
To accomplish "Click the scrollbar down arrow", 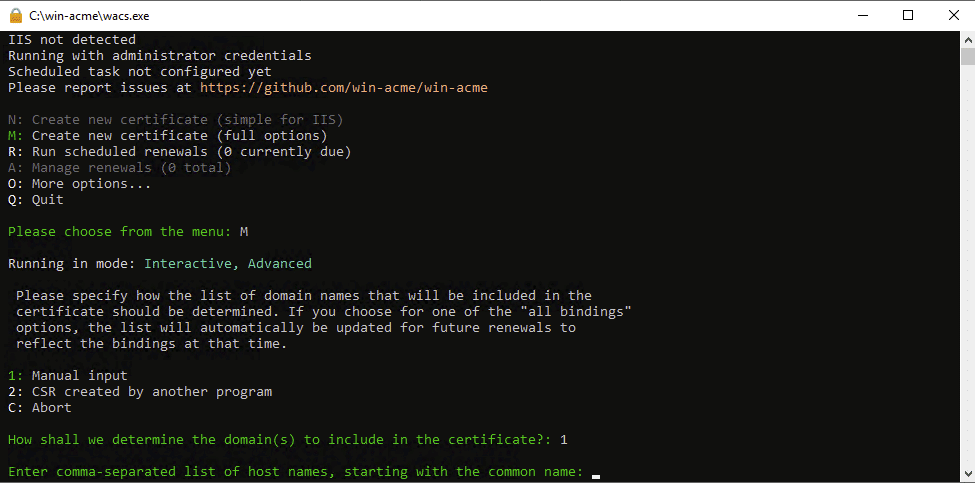I will click(968, 476).
